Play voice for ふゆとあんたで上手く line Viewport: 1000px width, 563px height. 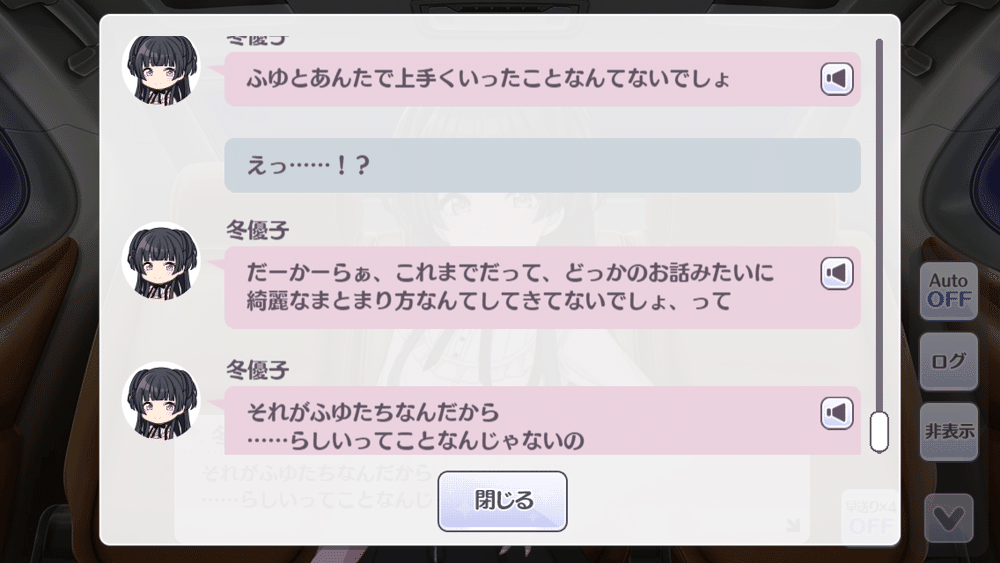pos(837,79)
